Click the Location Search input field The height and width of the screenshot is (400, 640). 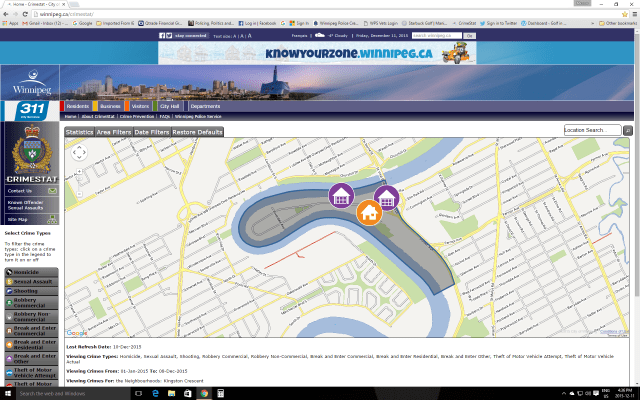pos(592,130)
